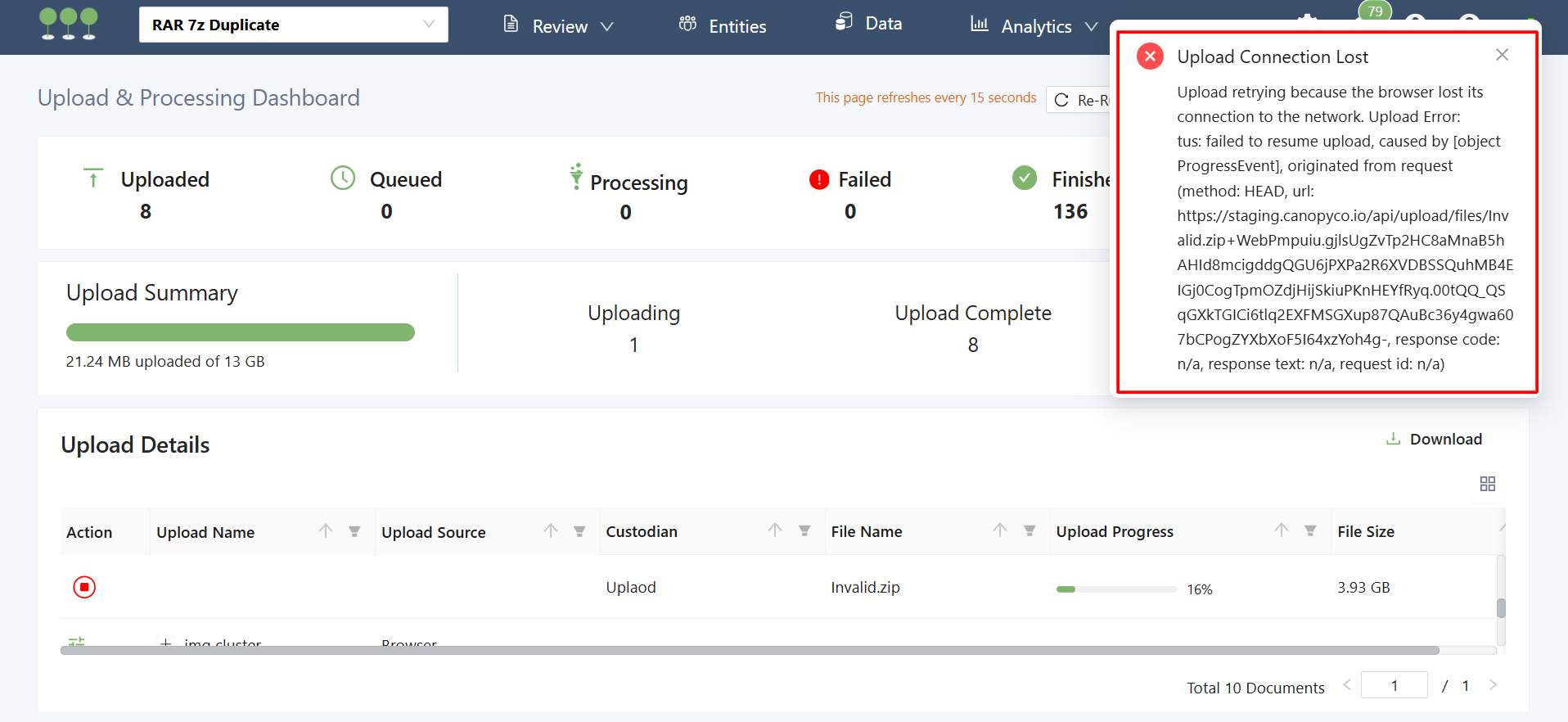The height and width of the screenshot is (722, 1568).
Task: Click the Invalid.zip 16% progress bar
Action: (x=1116, y=589)
